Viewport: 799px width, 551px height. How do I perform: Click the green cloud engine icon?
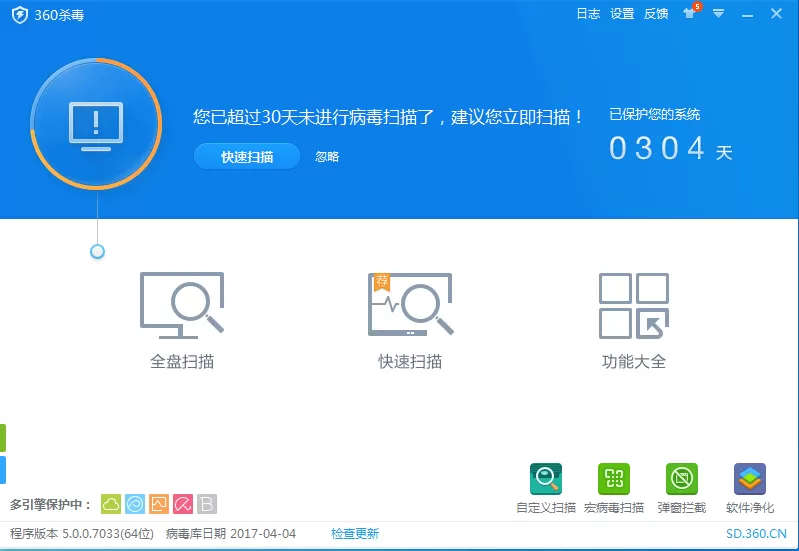point(111,504)
